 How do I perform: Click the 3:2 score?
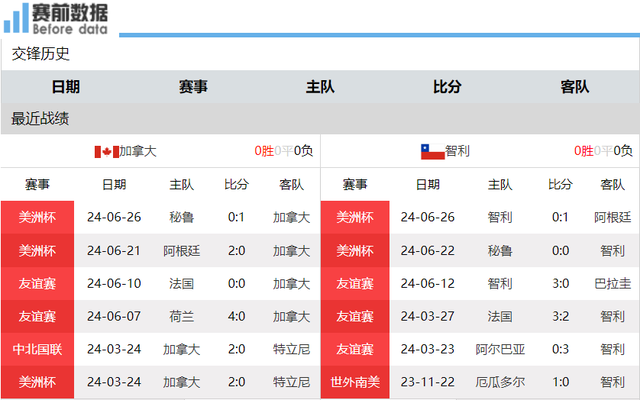560,316
